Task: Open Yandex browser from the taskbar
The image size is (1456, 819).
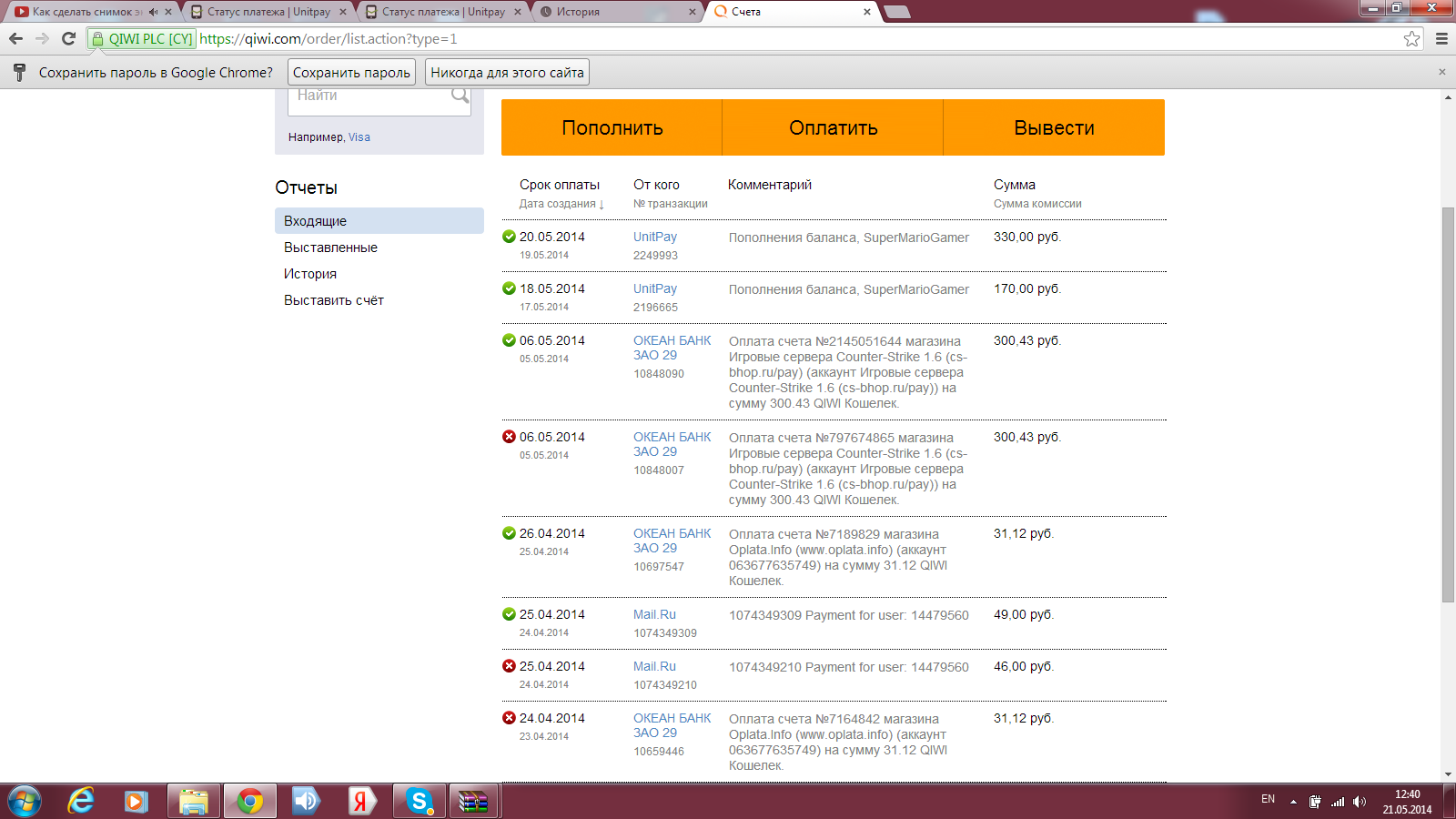Action: pyautogui.click(x=362, y=801)
